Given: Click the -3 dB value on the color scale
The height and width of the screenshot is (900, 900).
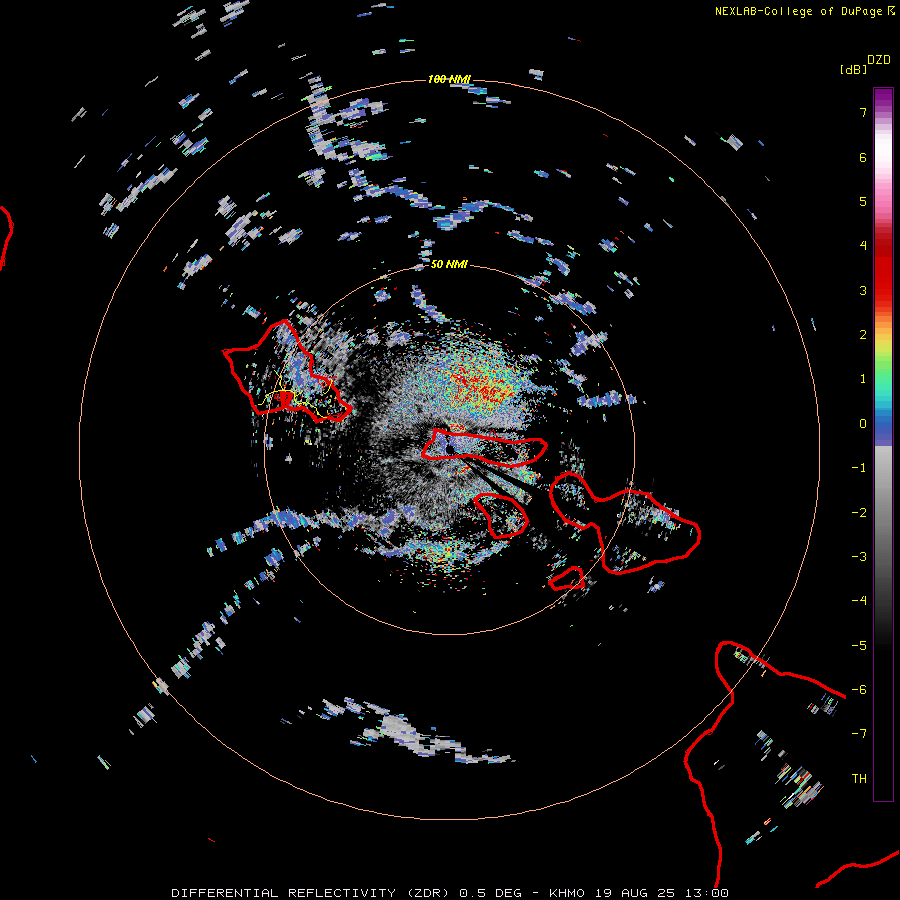Looking at the screenshot, I should click(859, 557).
